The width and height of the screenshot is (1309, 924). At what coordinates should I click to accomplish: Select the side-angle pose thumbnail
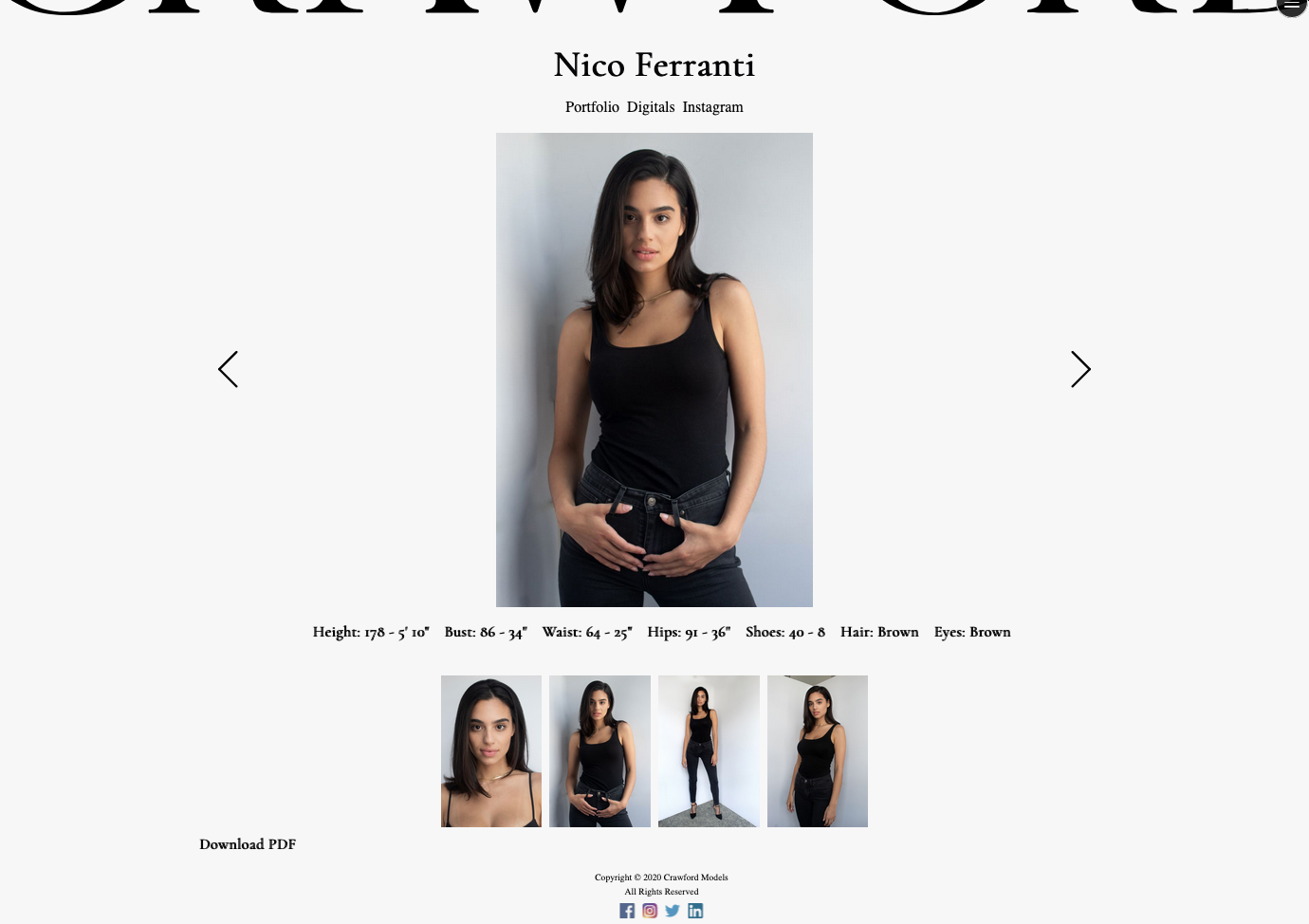click(x=818, y=751)
